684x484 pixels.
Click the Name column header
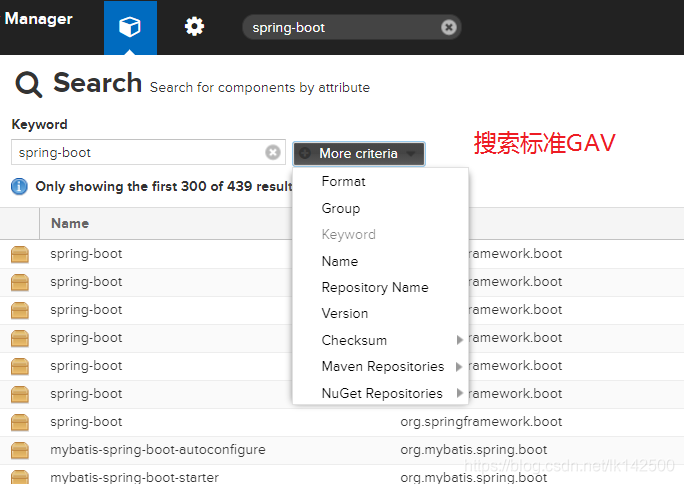click(x=70, y=223)
